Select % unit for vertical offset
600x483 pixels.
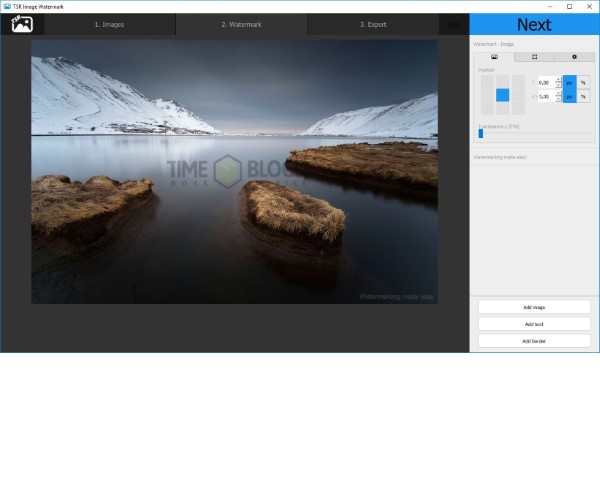coord(584,96)
